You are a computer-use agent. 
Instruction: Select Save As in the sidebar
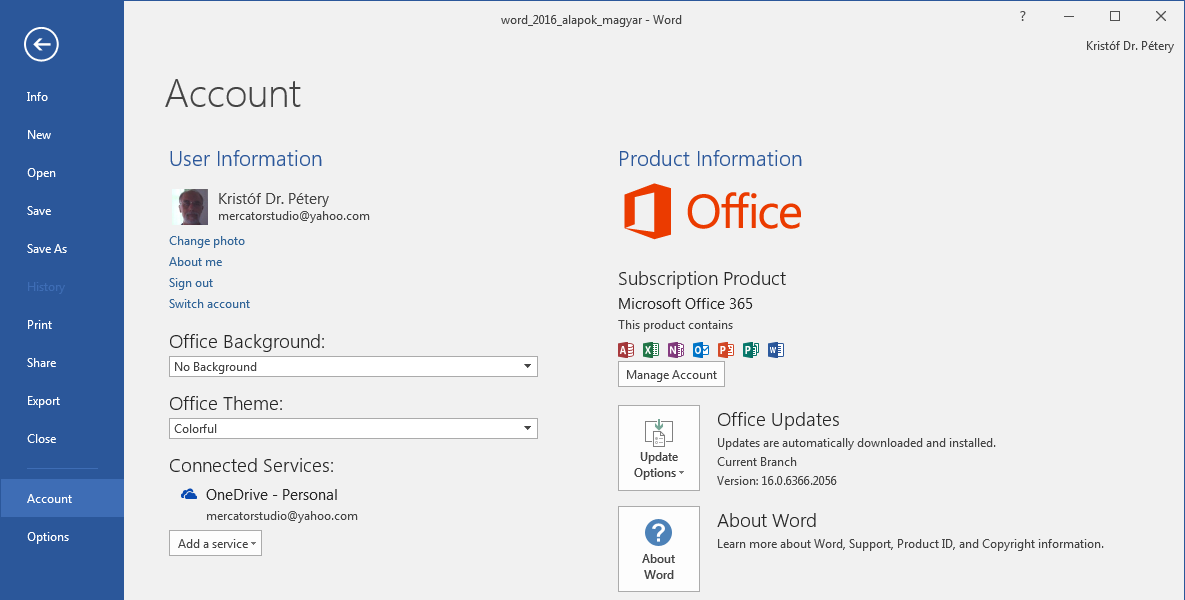click(62, 249)
